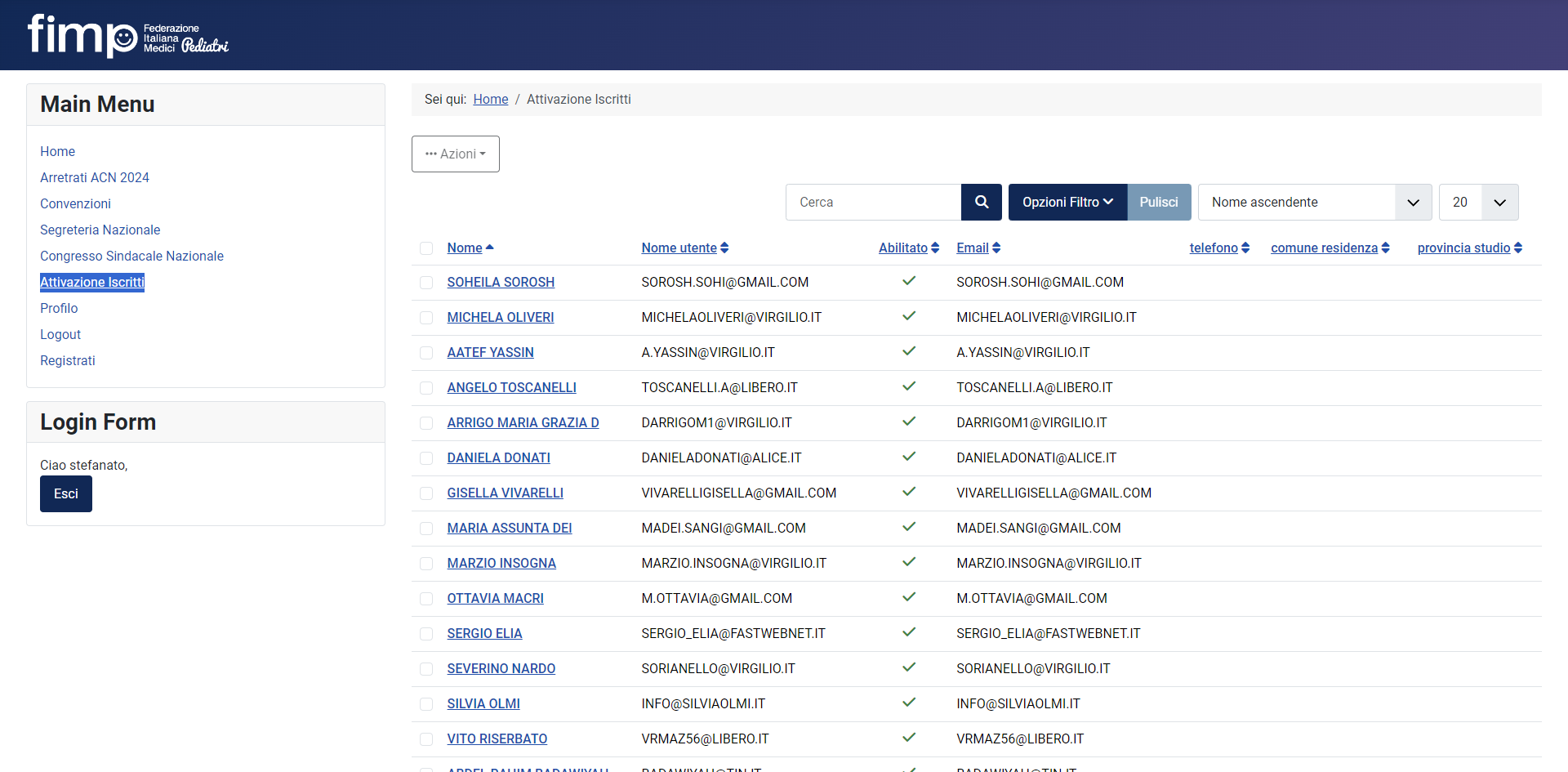Click the Home breadcrumb link
Screen dimensions: 1568x772
(491, 99)
